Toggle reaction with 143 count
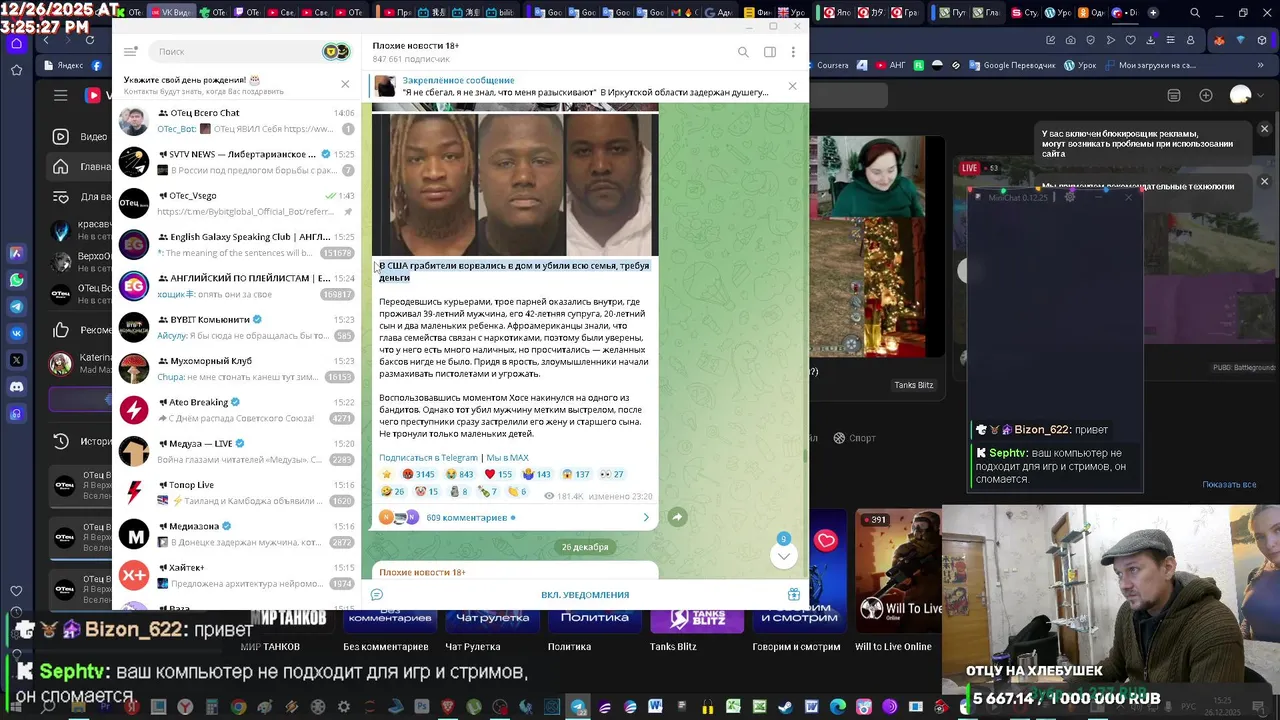Image resolution: width=1280 pixels, height=720 pixels. tap(537, 474)
